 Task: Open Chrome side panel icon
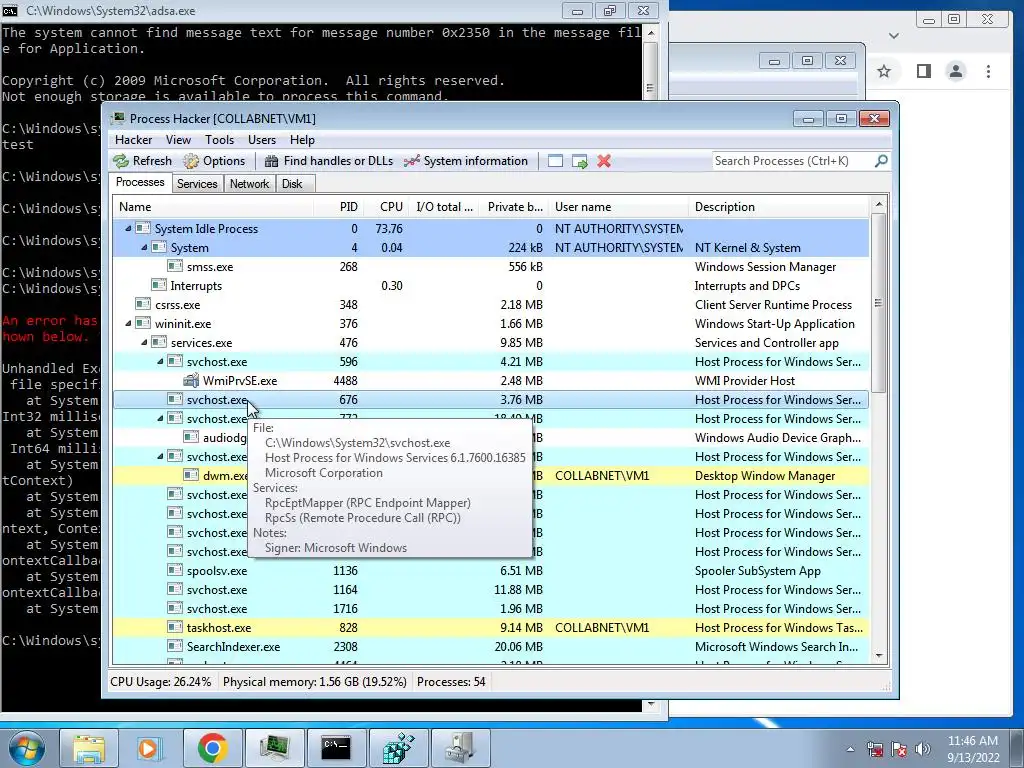click(x=923, y=71)
